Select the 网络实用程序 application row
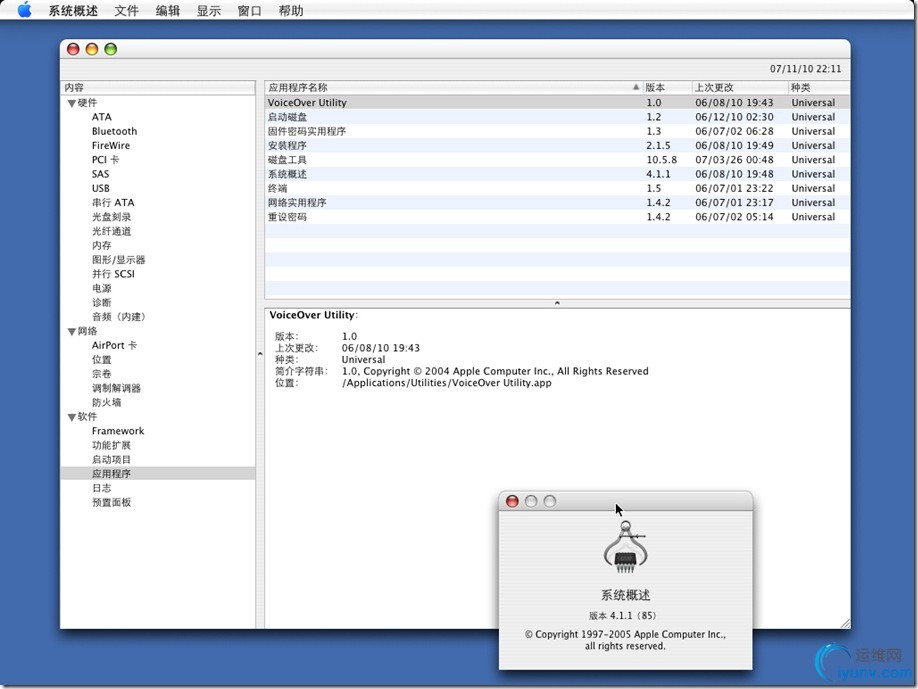The image size is (918, 689). click(x=557, y=203)
